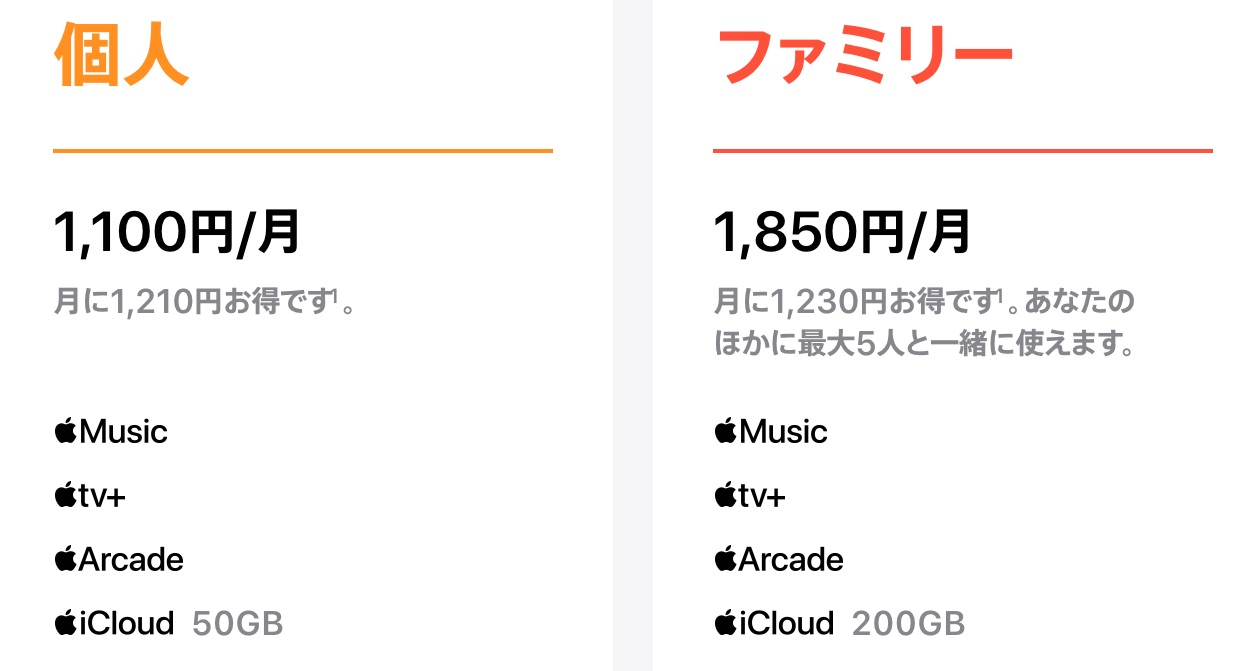Image resolution: width=1248 pixels, height=671 pixels.
Task: Open footnote 1 after 月に1,230円お得です
Action: pos(998,294)
